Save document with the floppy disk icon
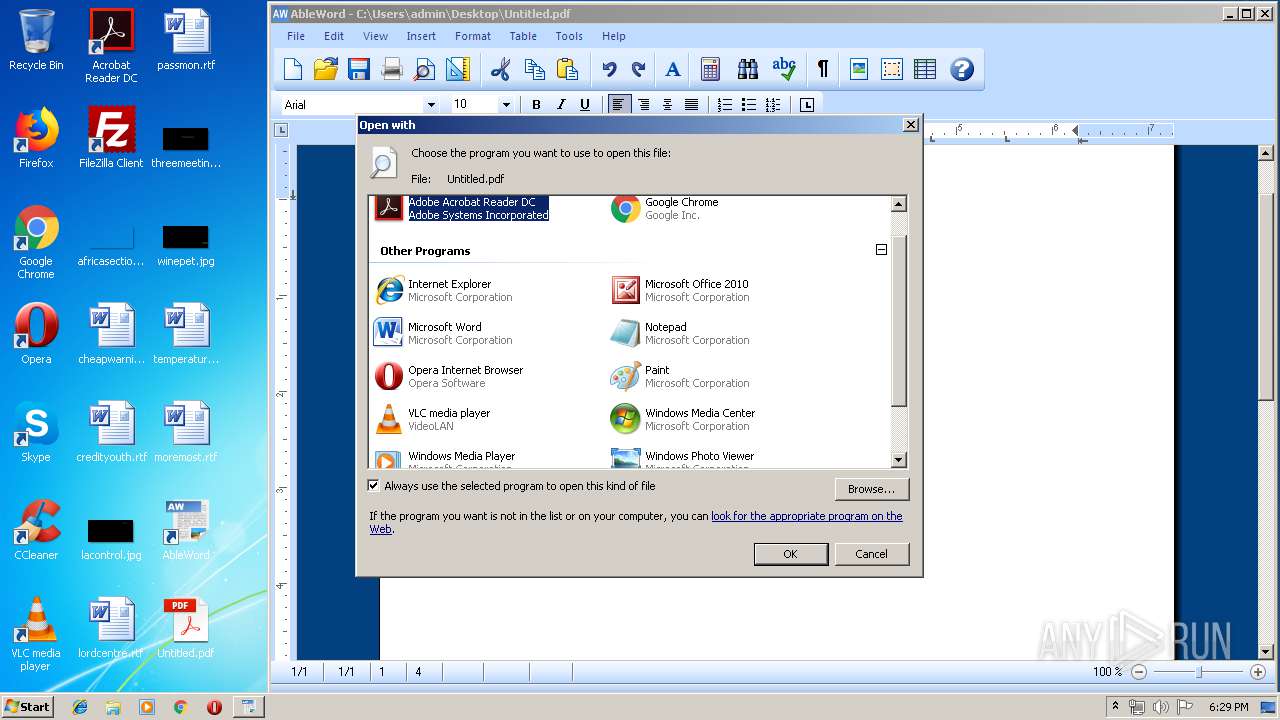 pos(358,69)
